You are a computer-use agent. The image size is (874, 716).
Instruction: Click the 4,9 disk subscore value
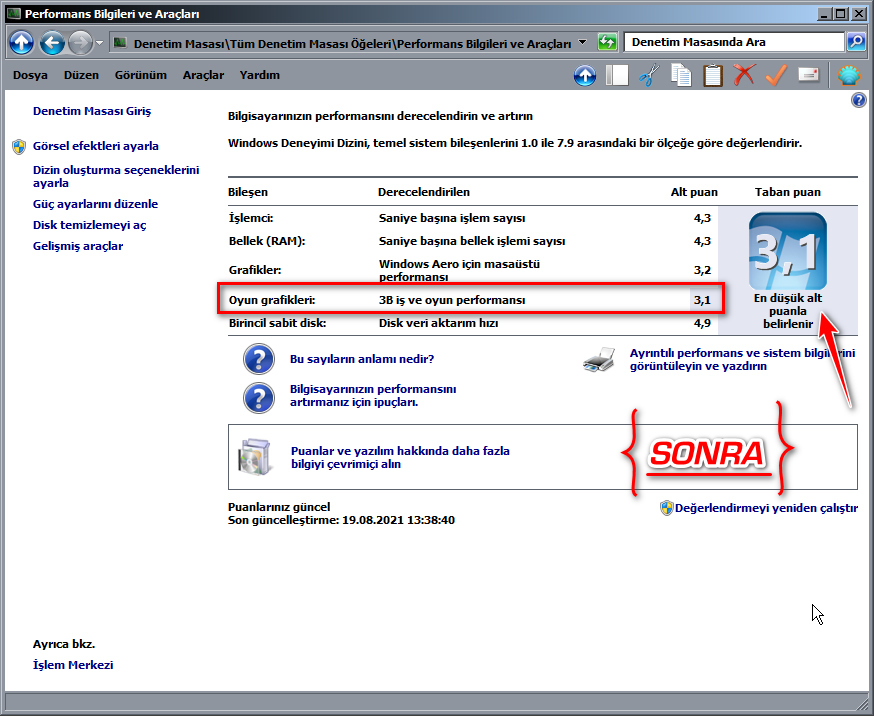coord(702,323)
